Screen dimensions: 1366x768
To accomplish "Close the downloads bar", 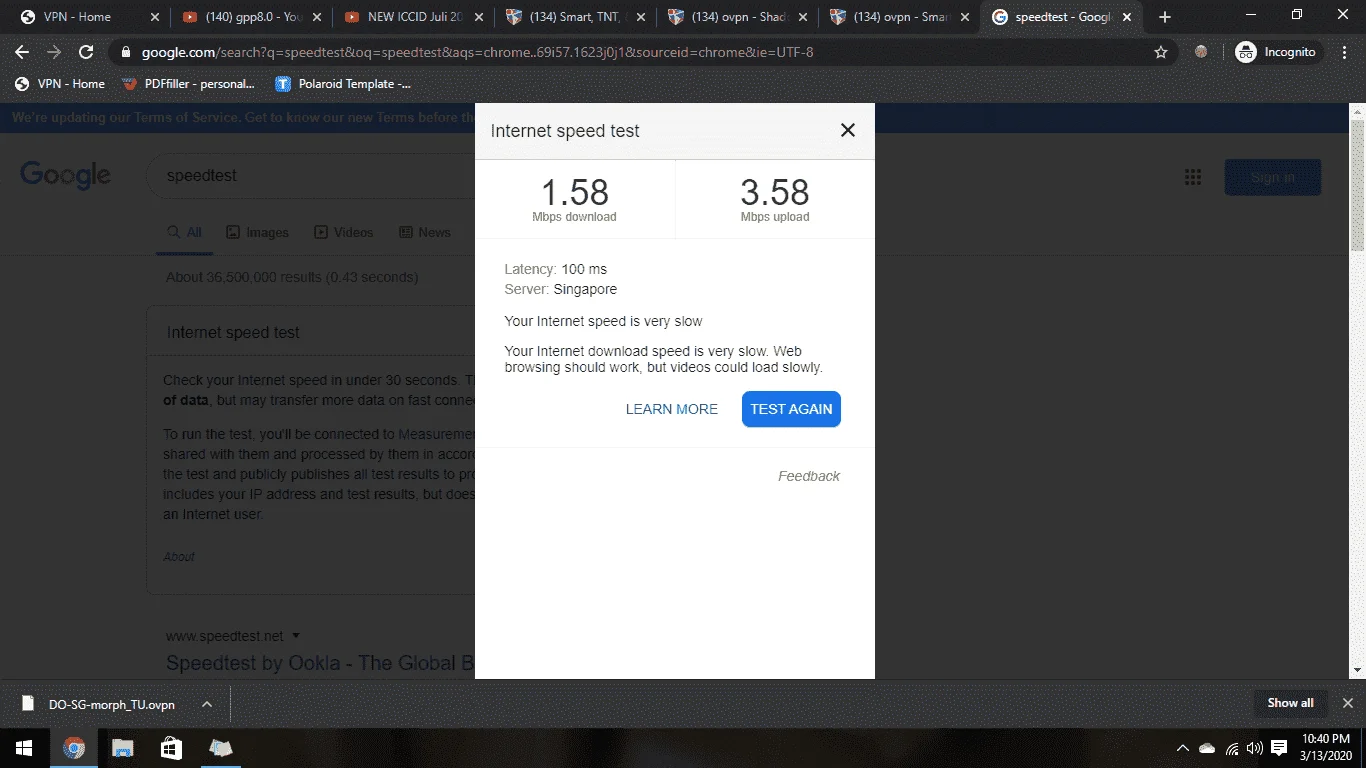I will (1347, 703).
